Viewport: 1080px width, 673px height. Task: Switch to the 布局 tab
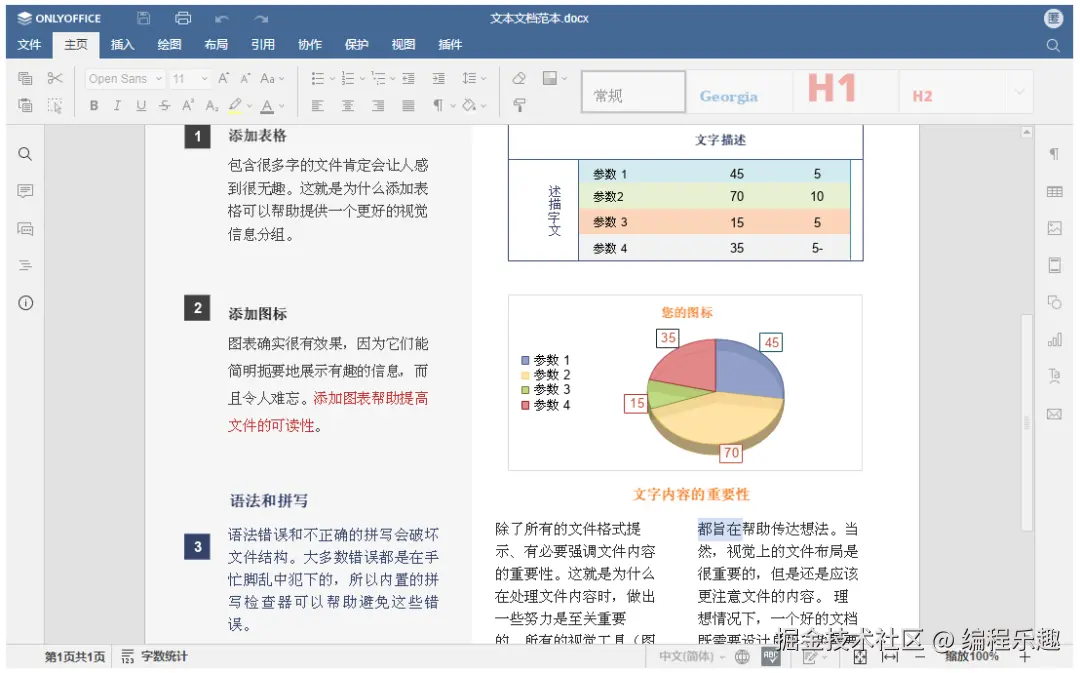coord(216,45)
